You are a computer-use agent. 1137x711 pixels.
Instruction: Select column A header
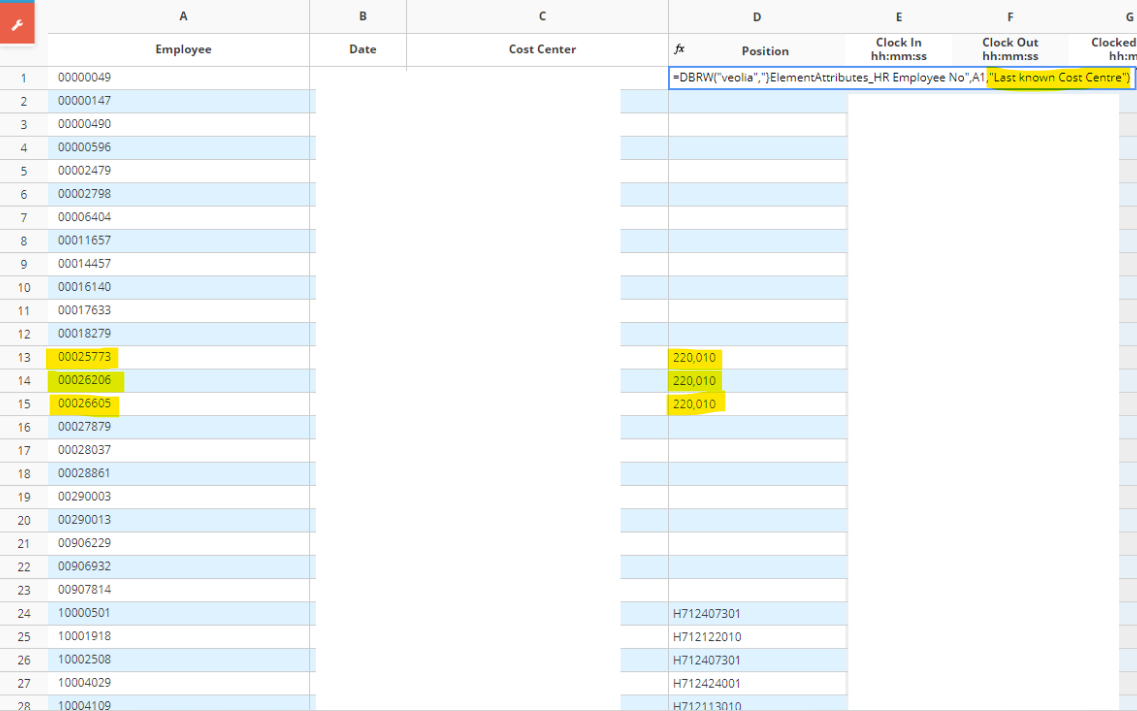click(x=183, y=16)
